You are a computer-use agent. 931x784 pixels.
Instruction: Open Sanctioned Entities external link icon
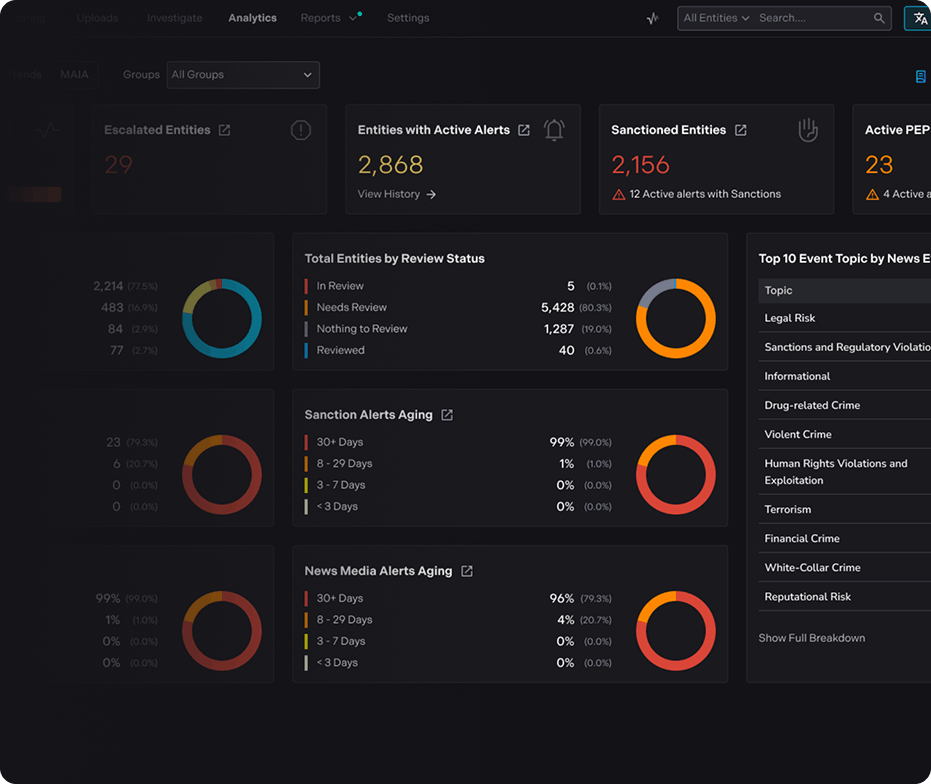741,130
